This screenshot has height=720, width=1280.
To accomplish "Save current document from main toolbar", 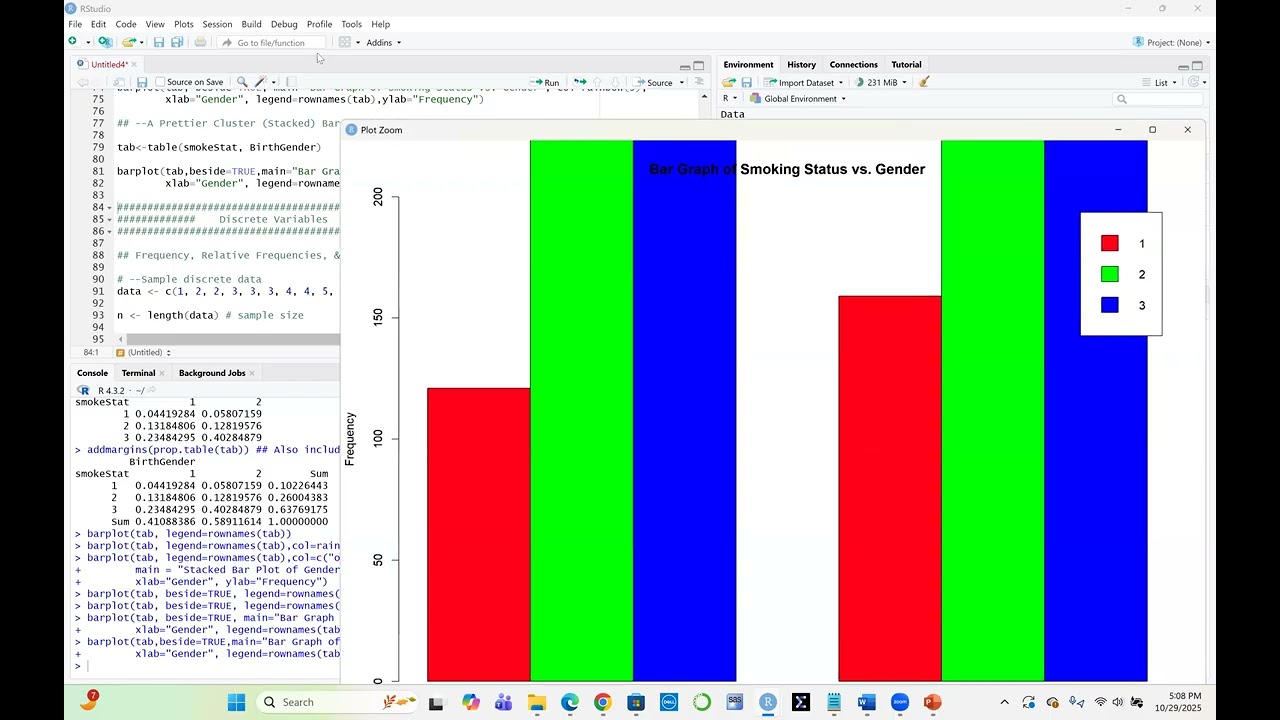I will pyautogui.click(x=158, y=42).
